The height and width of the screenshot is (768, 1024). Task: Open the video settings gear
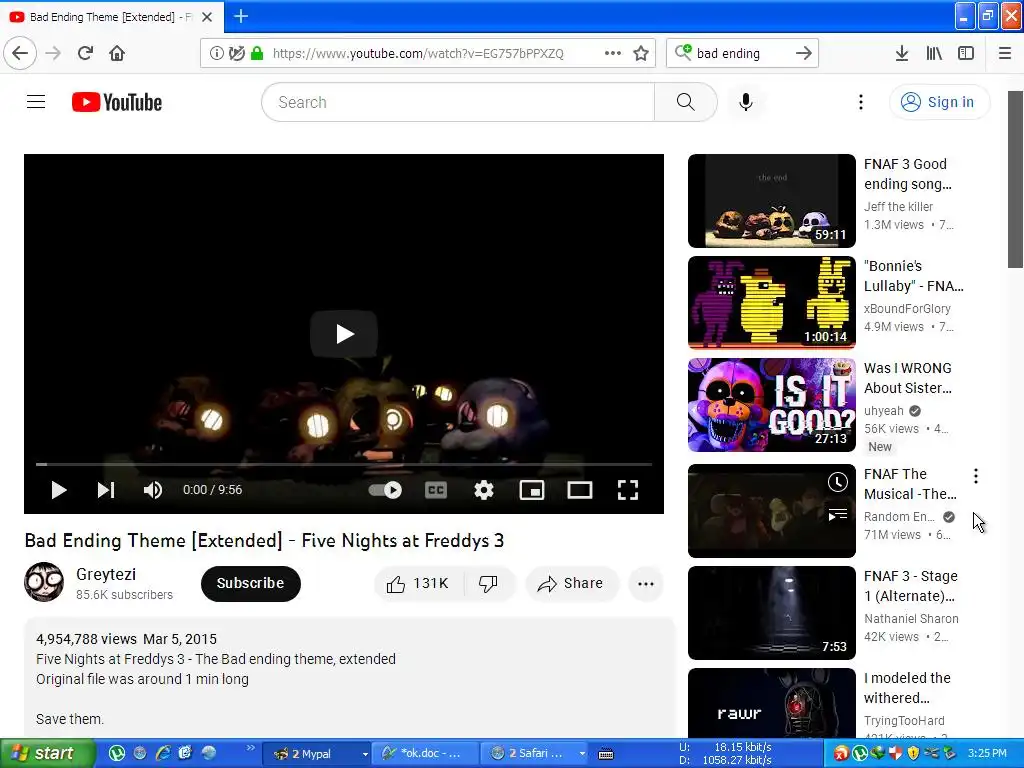pos(484,490)
